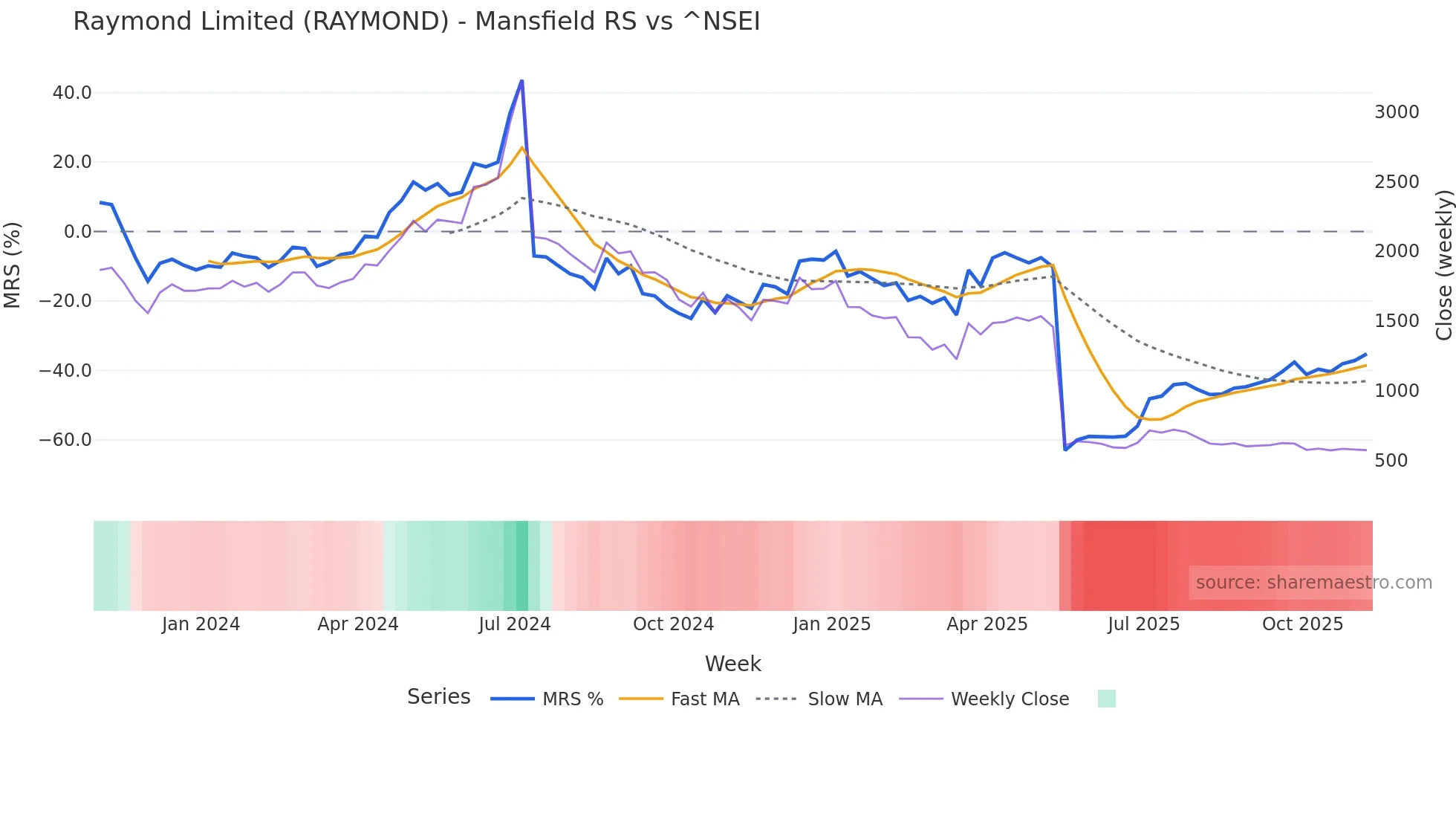
Task: Click the MRS (%) left axis label
Action: 13,265
